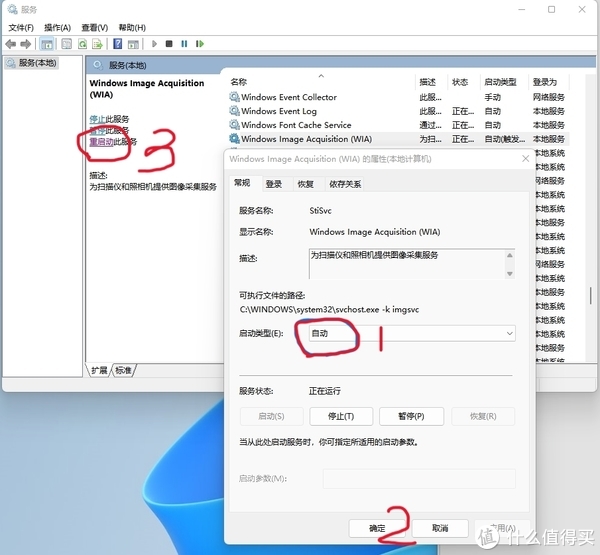600x555 pixels.
Task: Open the Help toolbar icon
Action: (117, 44)
